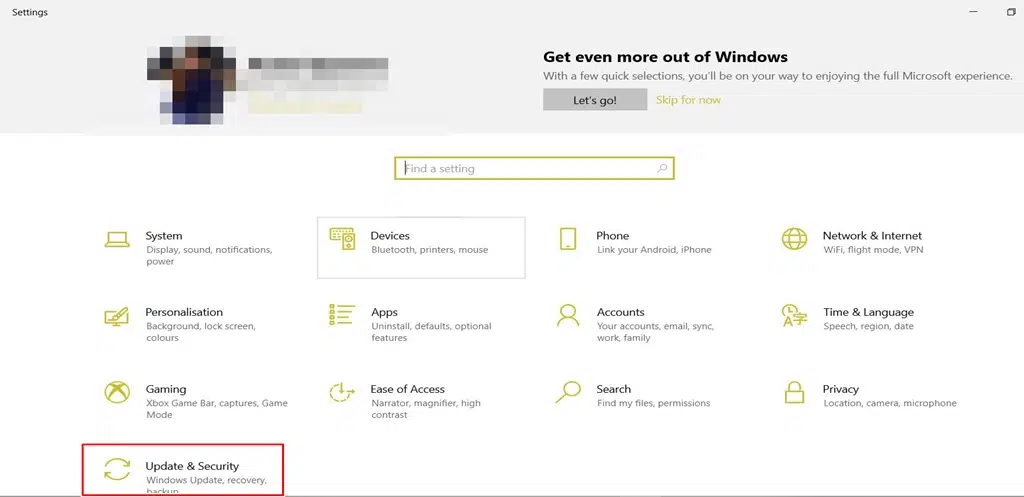
Task: Click 'Background, lock screen, colours' description
Action: coord(200,332)
